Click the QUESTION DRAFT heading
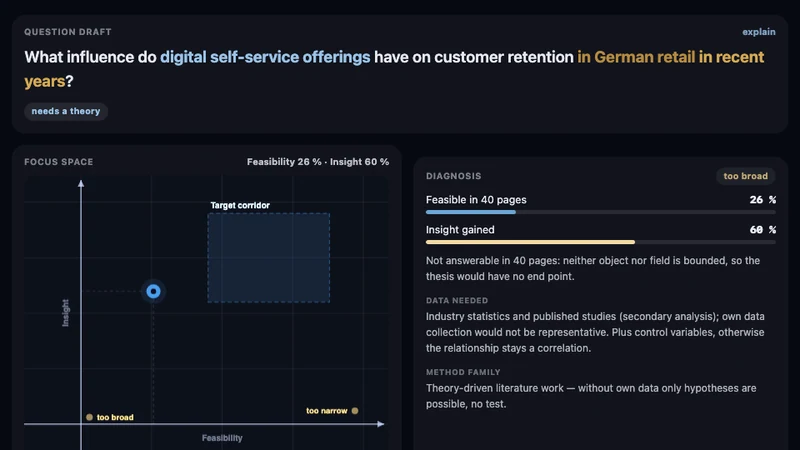This screenshot has width=800, height=450. (68, 32)
